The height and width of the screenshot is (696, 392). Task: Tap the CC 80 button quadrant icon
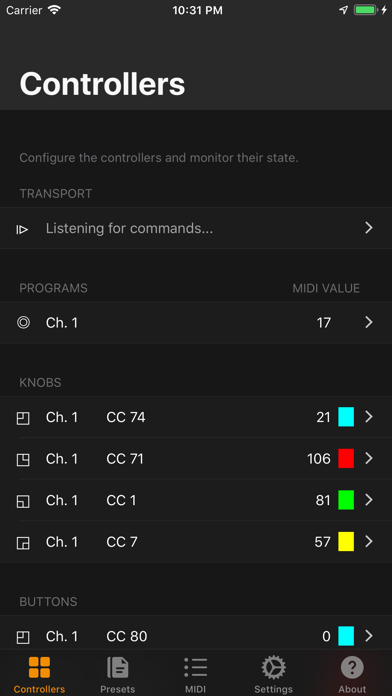pyautogui.click(x=23, y=637)
